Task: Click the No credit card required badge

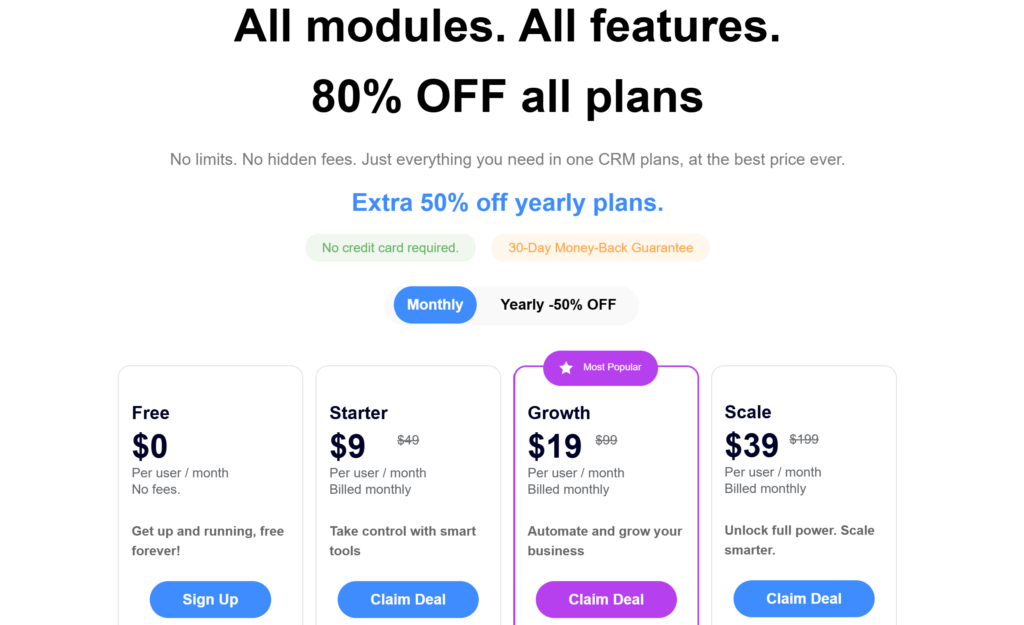Action: tap(390, 248)
